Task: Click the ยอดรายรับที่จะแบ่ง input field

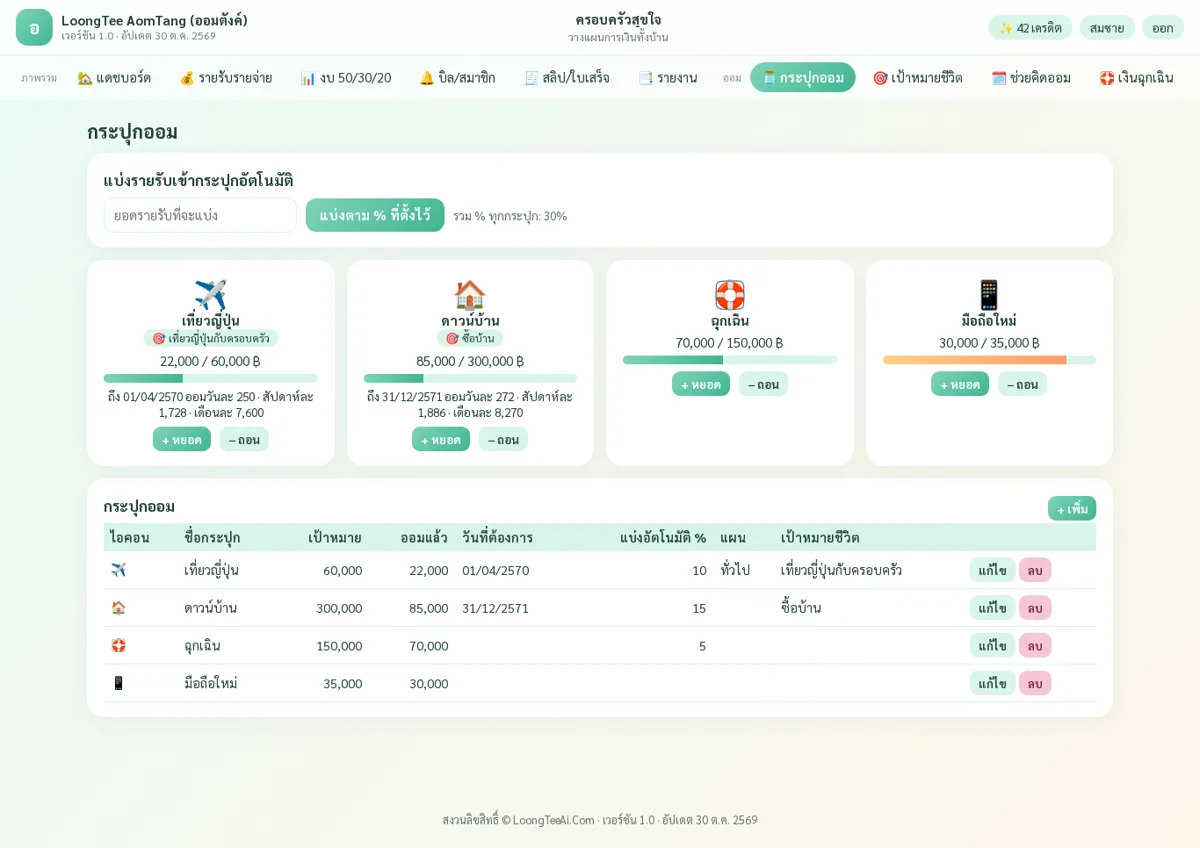Action: pyautogui.click(x=200, y=215)
